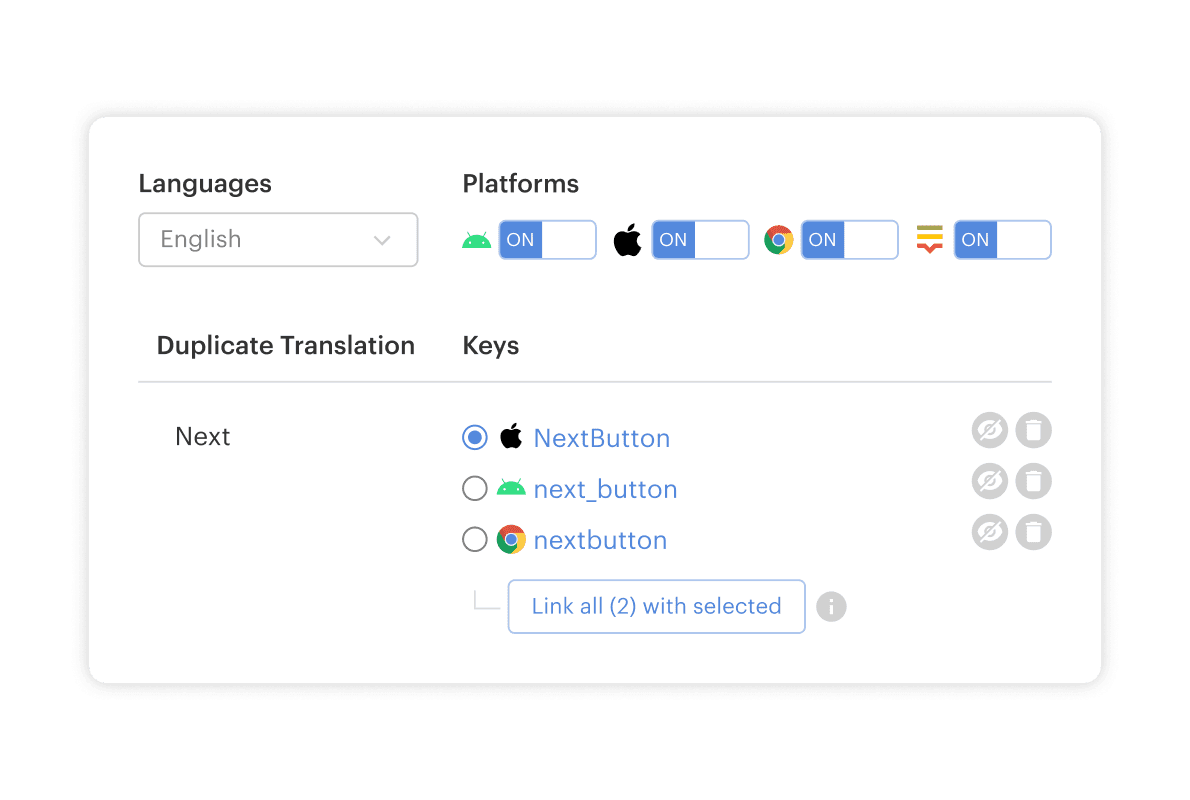Screen dimensions: 1190x800
Task: Turn off the Apple platform toggle
Action: pyautogui.click(x=700, y=240)
